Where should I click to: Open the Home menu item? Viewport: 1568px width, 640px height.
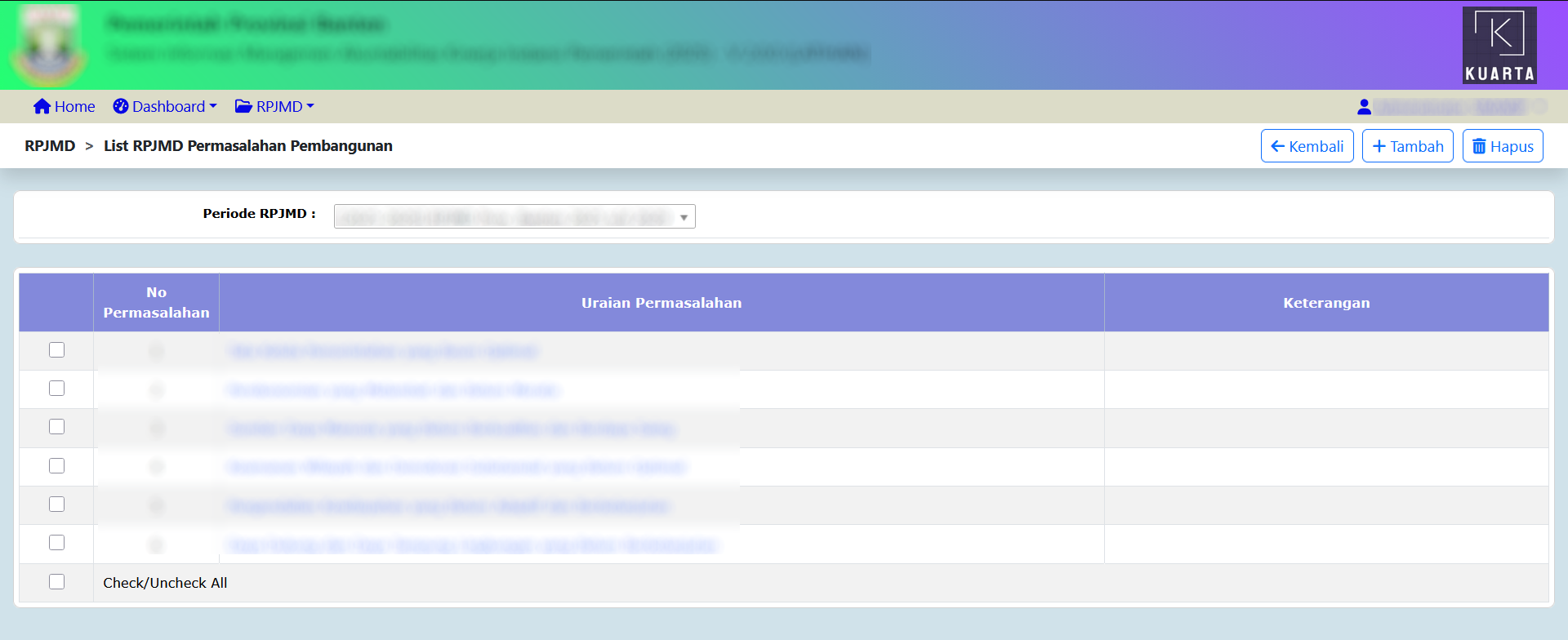click(x=74, y=107)
